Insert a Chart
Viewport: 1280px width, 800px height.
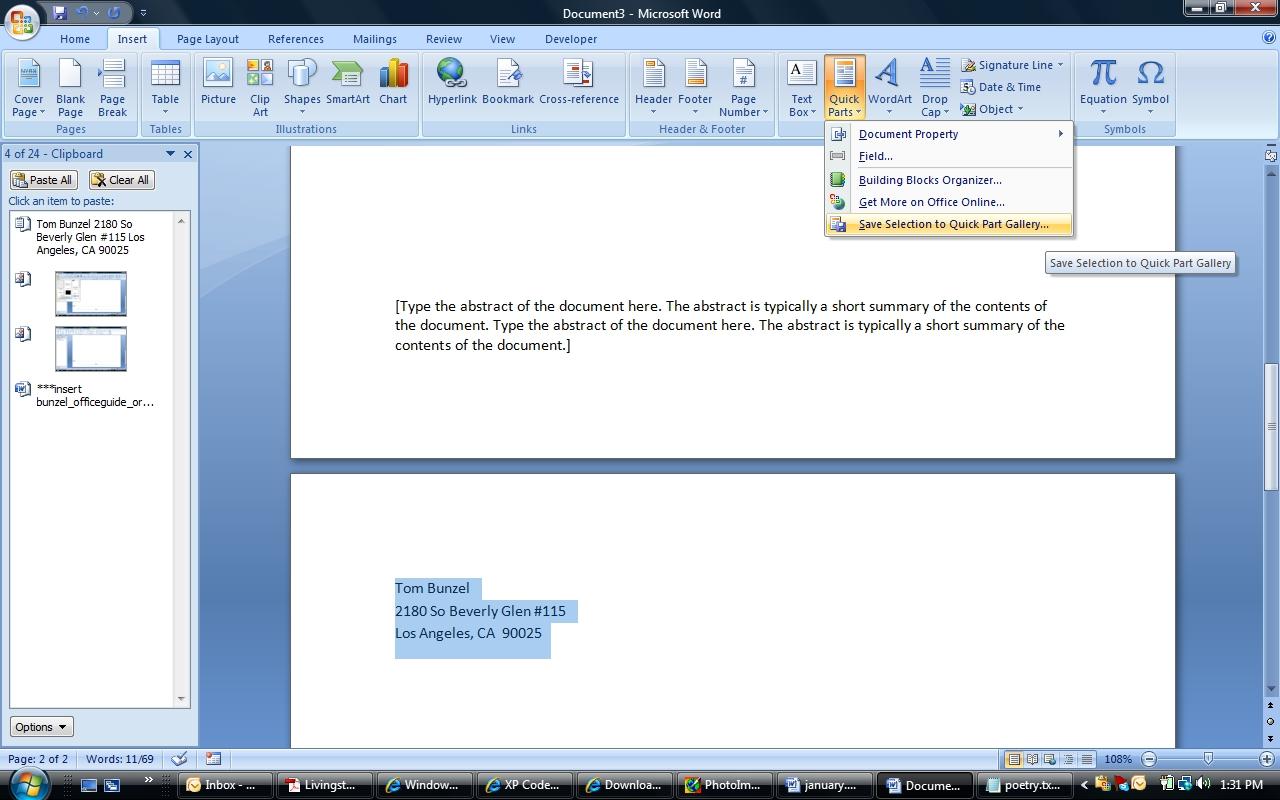(392, 85)
